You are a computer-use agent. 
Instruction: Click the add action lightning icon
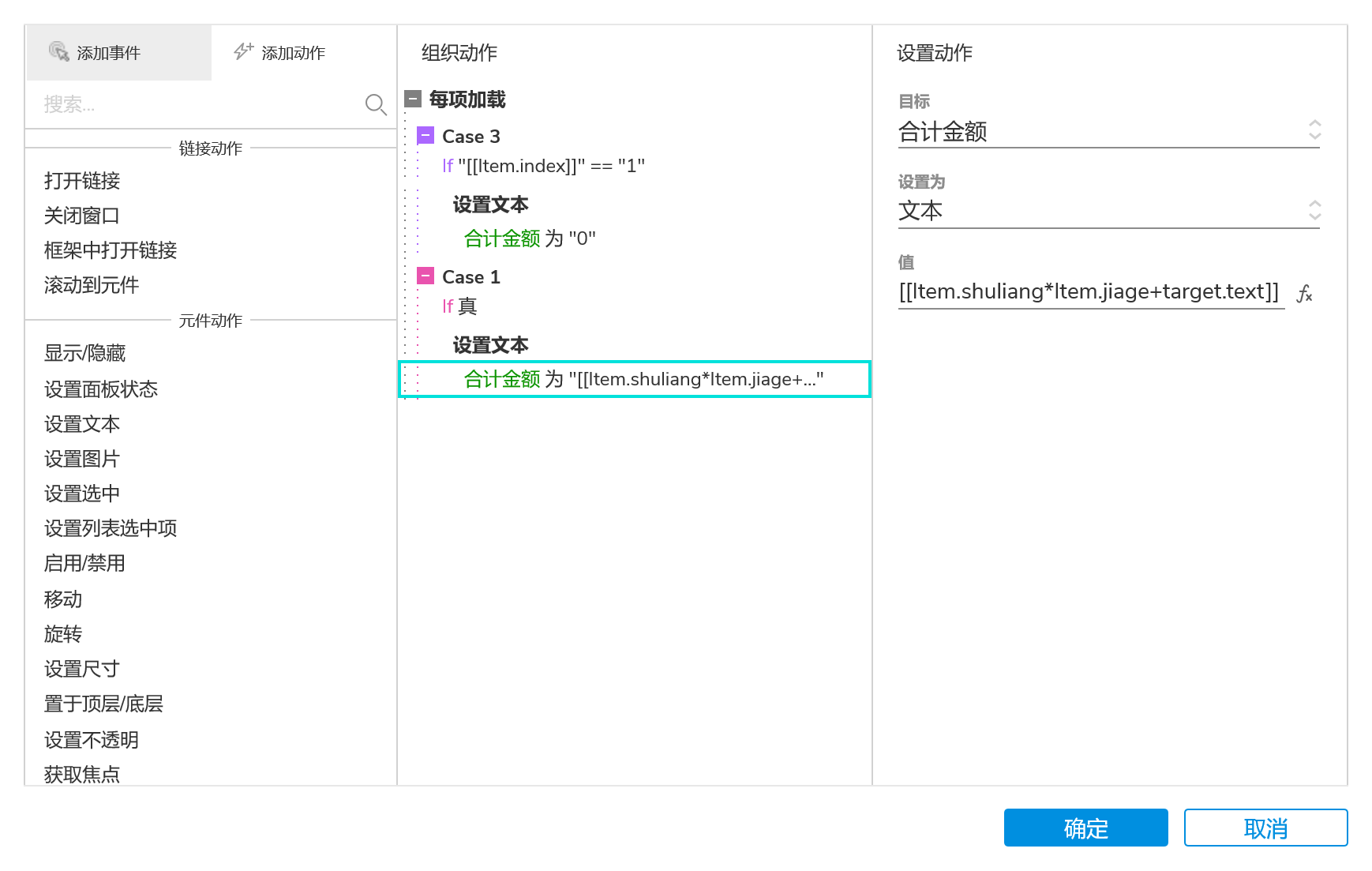(x=243, y=52)
